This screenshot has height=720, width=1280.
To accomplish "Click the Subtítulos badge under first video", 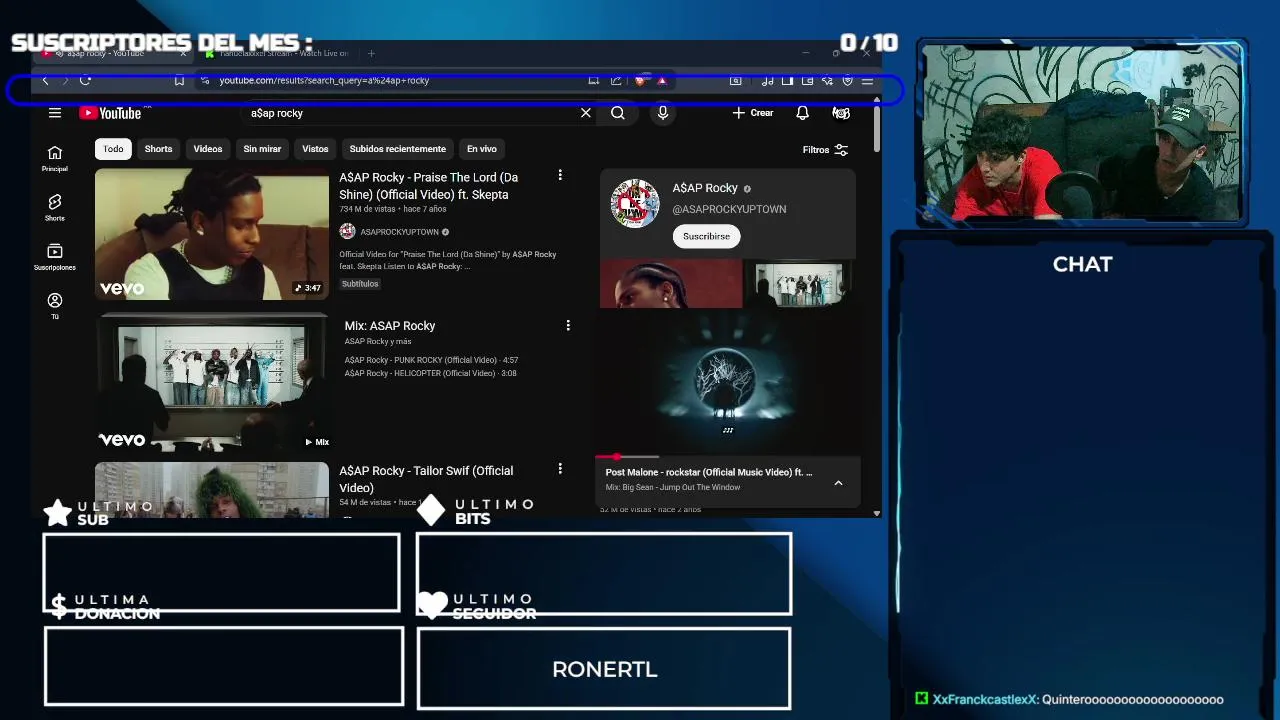I will pos(360,284).
